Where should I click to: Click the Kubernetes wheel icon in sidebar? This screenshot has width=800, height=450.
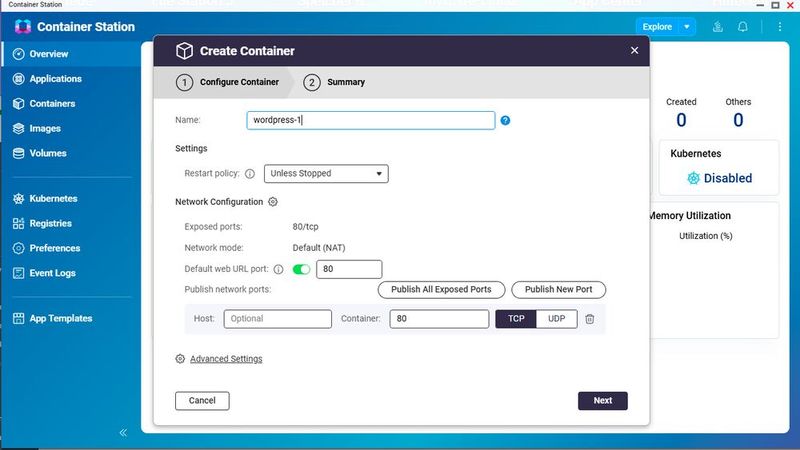point(18,198)
